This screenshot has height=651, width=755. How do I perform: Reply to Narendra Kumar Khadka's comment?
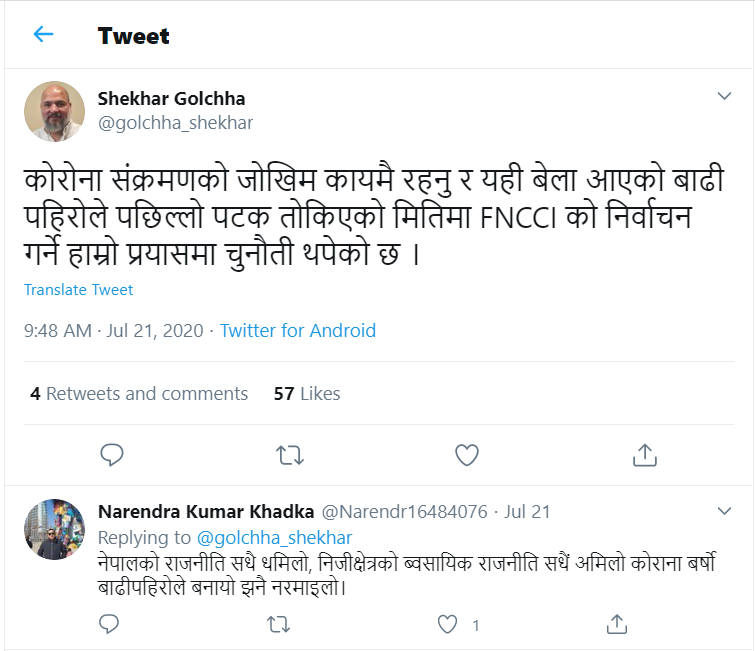pyautogui.click(x=112, y=625)
